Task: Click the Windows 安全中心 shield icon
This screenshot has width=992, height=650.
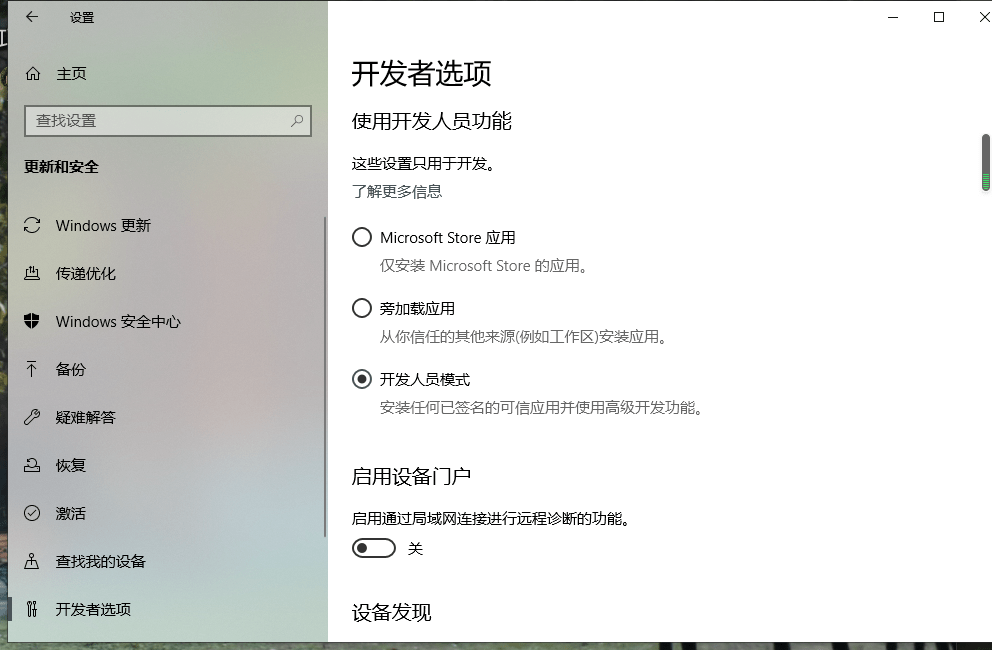Action: click(x=32, y=321)
